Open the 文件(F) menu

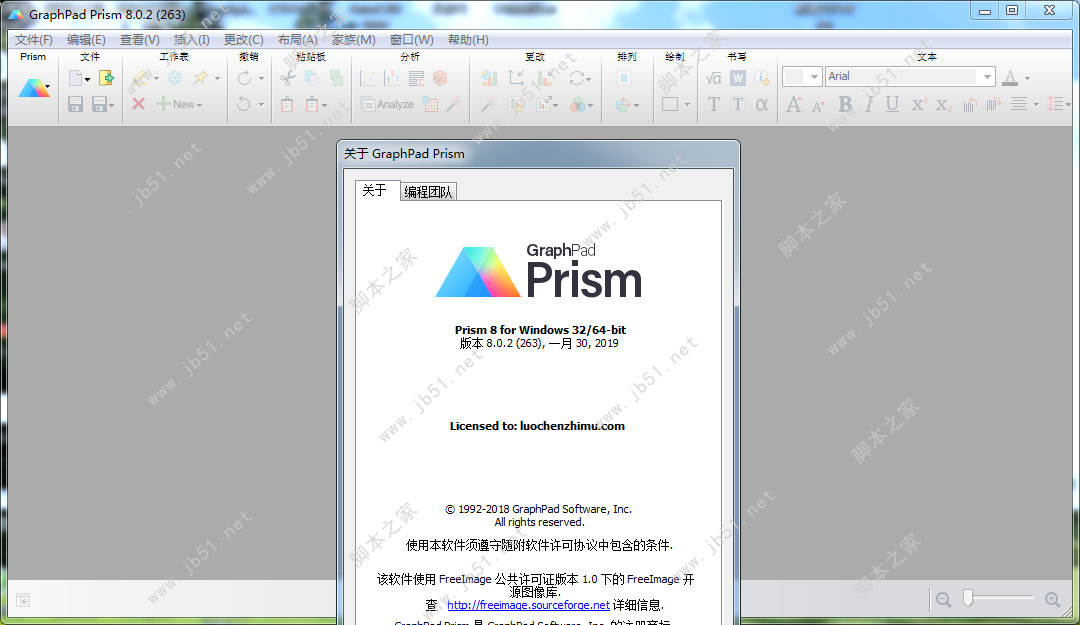point(34,39)
